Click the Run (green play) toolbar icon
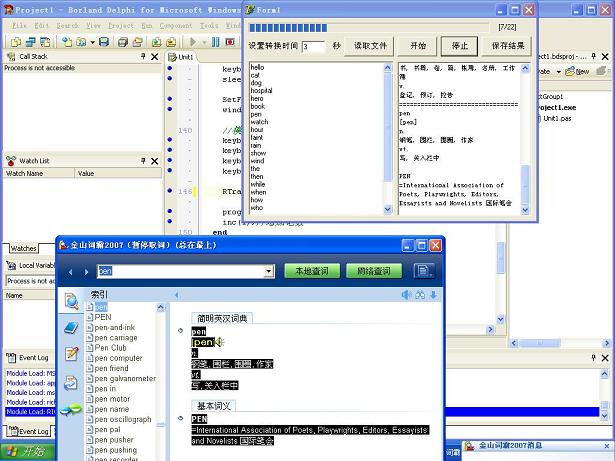The height and width of the screenshot is (461, 615). pos(193,42)
